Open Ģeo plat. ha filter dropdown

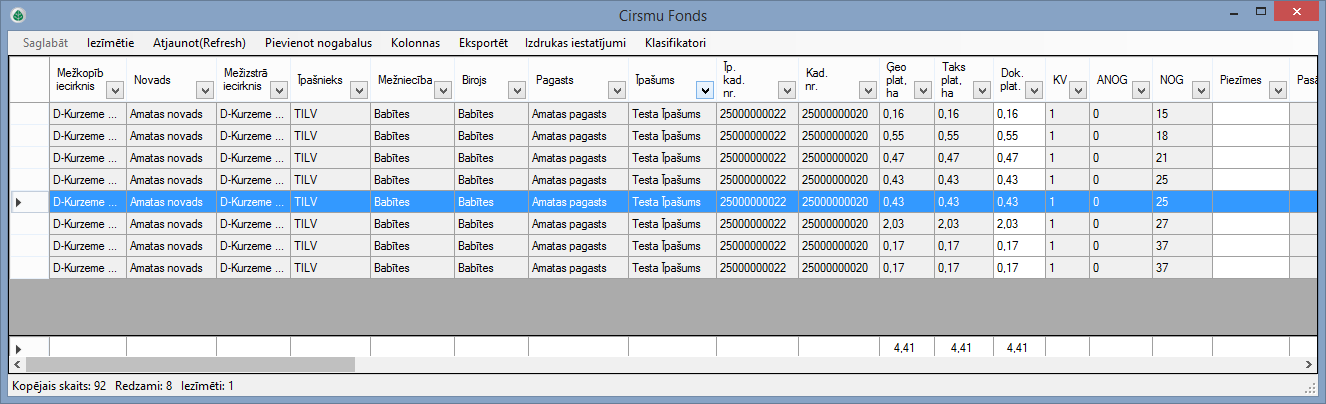tap(922, 90)
